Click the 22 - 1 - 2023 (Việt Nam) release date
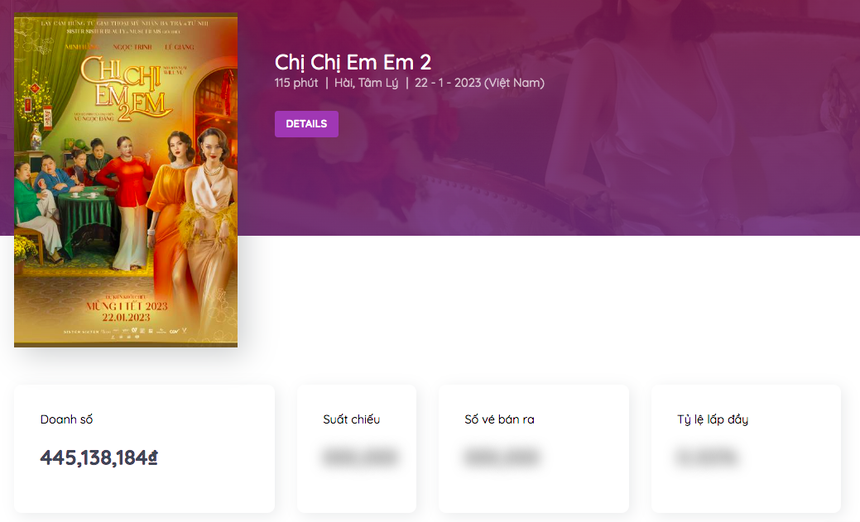 pyautogui.click(x=479, y=83)
